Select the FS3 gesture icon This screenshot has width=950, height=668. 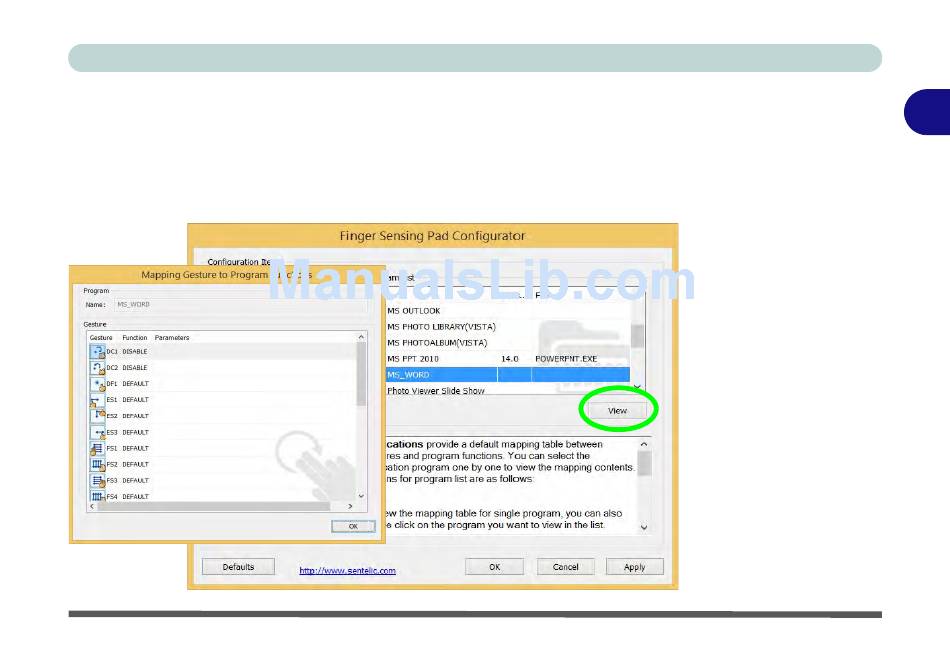point(97,480)
